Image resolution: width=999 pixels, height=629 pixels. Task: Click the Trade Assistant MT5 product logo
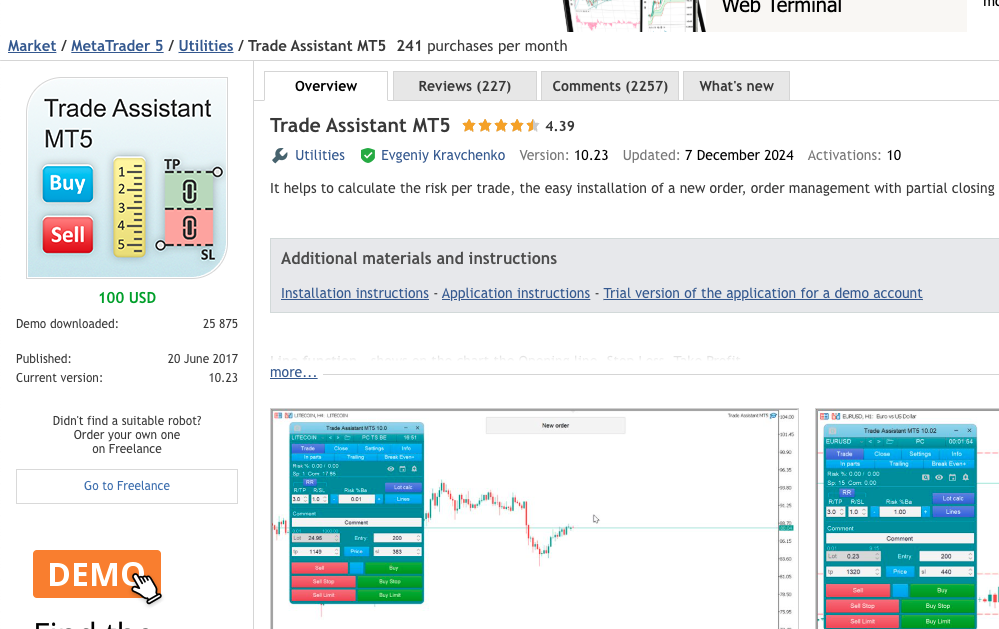[x=127, y=178]
